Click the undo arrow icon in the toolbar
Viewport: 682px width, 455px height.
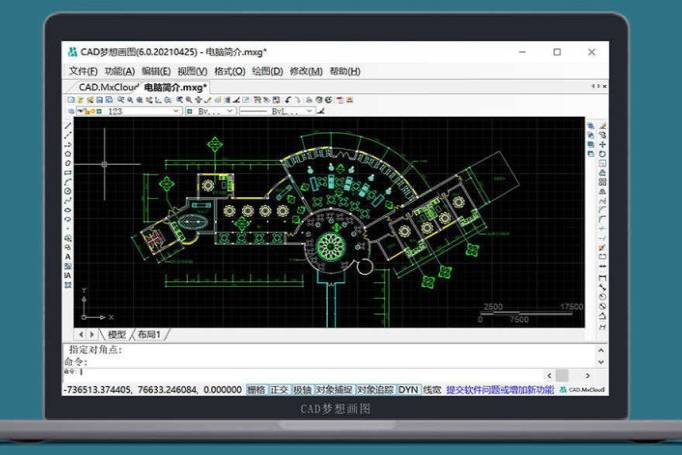pos(287,100)
